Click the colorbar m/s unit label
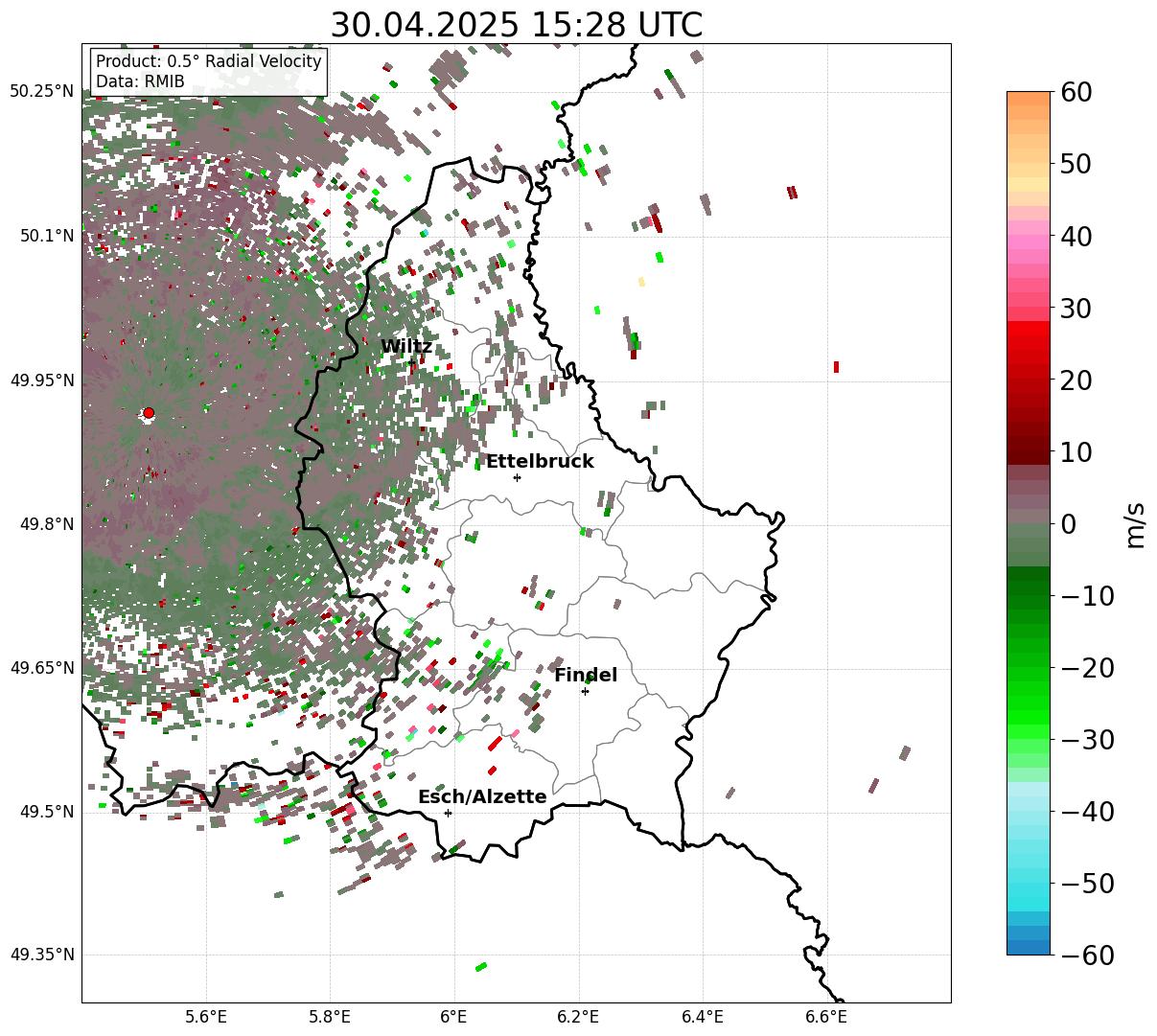Screen dimensions: 1157x1036 point(1136,523)
